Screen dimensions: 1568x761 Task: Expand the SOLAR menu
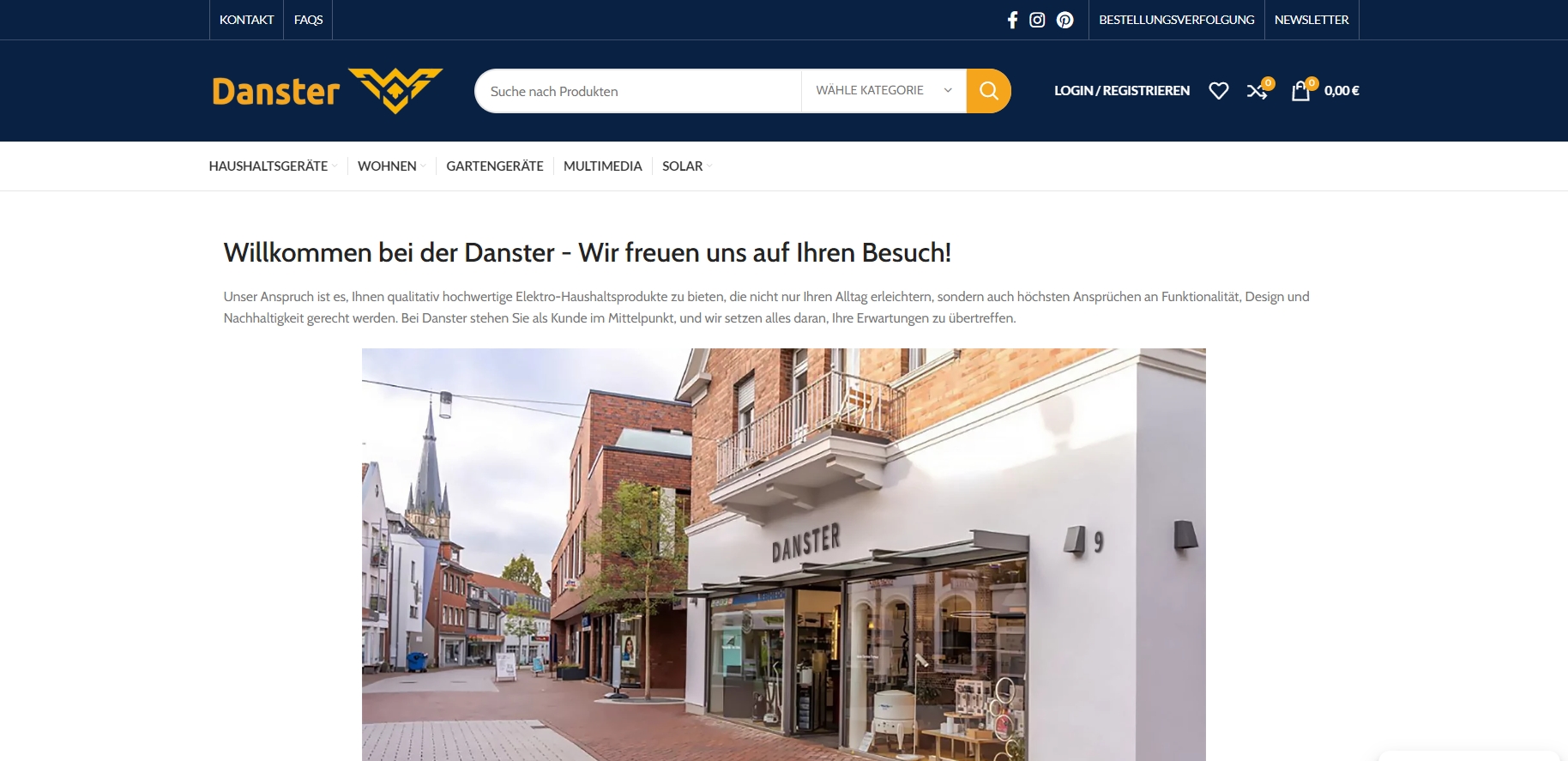(687, 166)
